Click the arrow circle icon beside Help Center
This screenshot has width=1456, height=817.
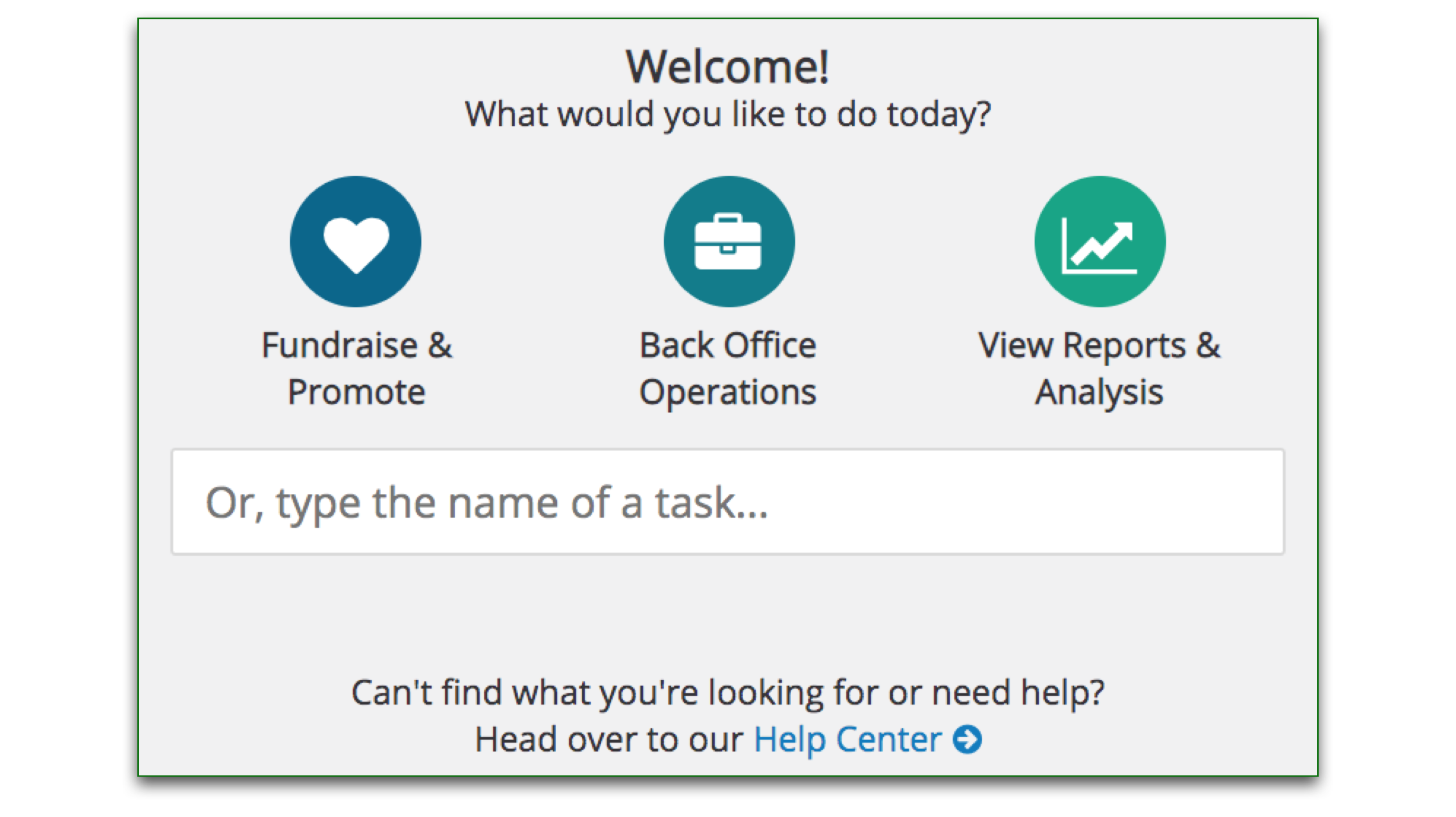[x=967, y=740]
